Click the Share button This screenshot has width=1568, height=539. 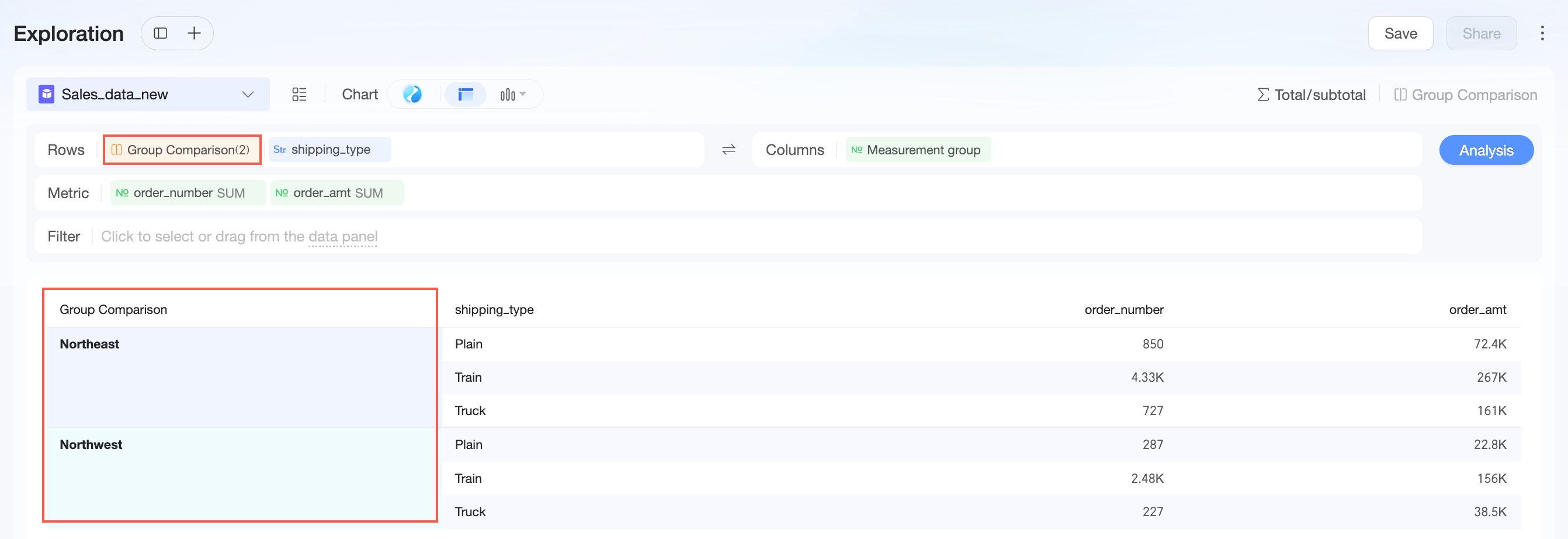(1481, 33)
